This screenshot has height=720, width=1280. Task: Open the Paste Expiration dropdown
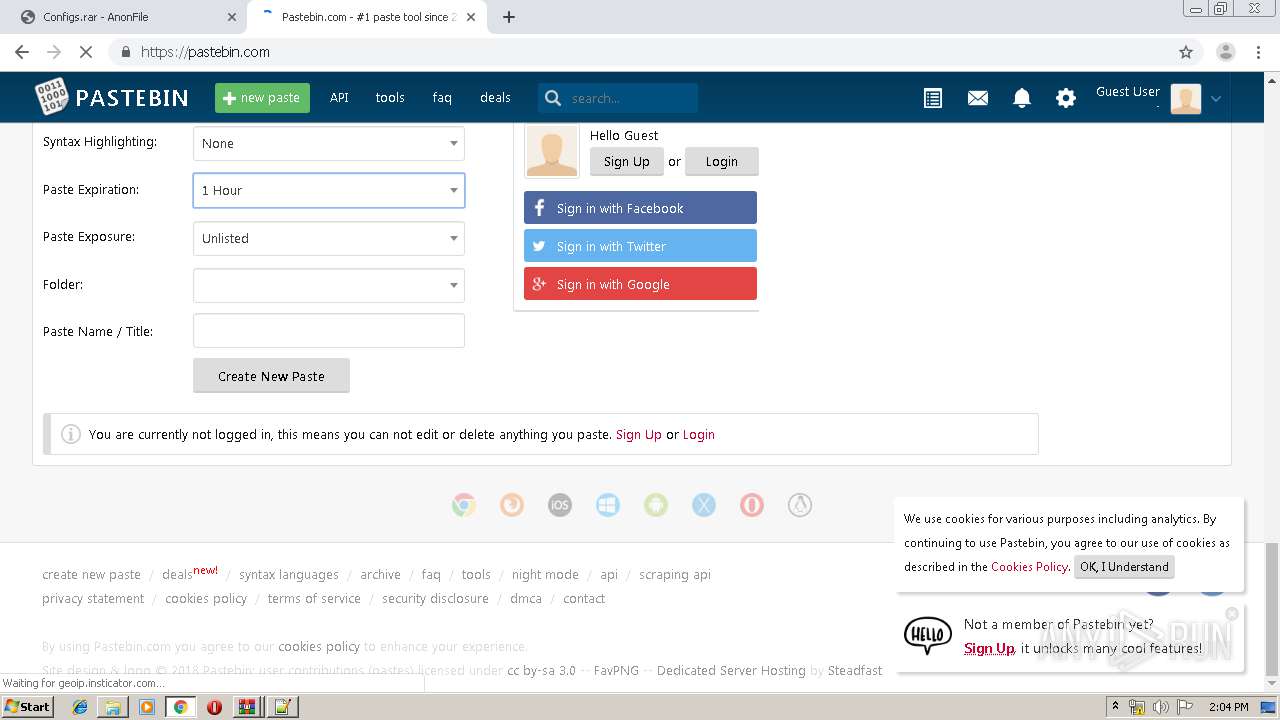point(329,190)
